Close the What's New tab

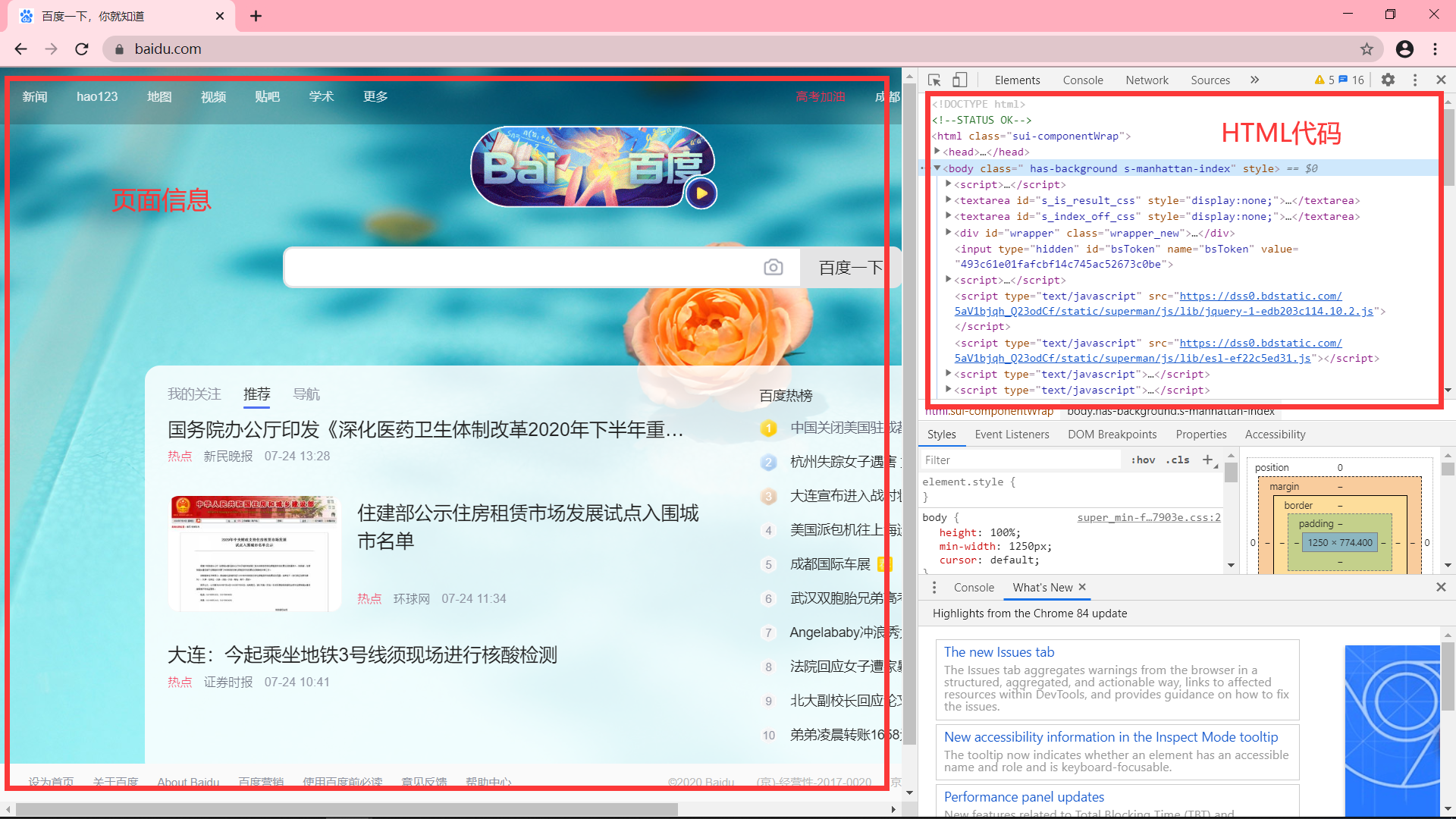click(1082, 587)
